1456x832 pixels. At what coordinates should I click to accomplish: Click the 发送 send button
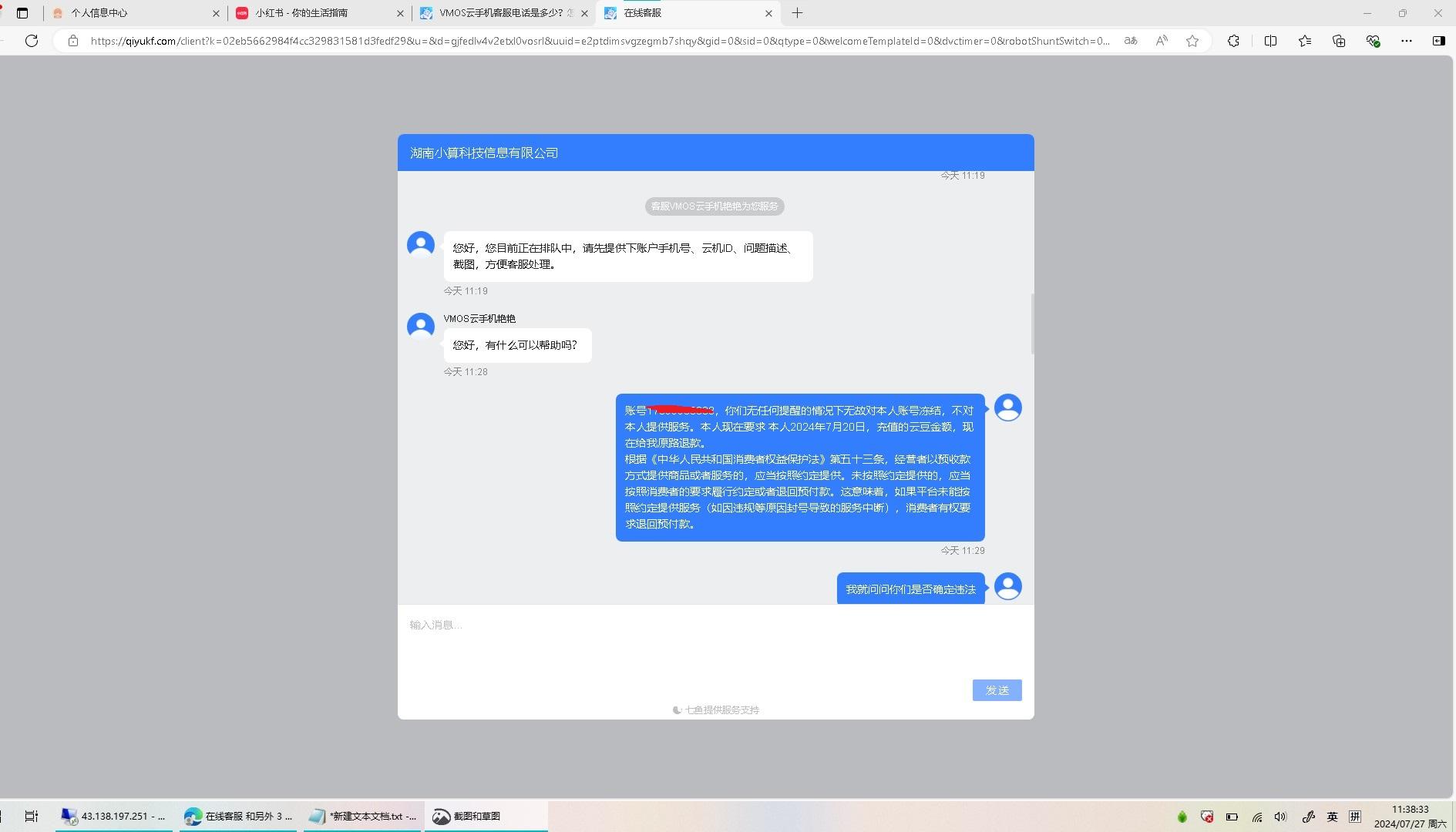point(997,690)
